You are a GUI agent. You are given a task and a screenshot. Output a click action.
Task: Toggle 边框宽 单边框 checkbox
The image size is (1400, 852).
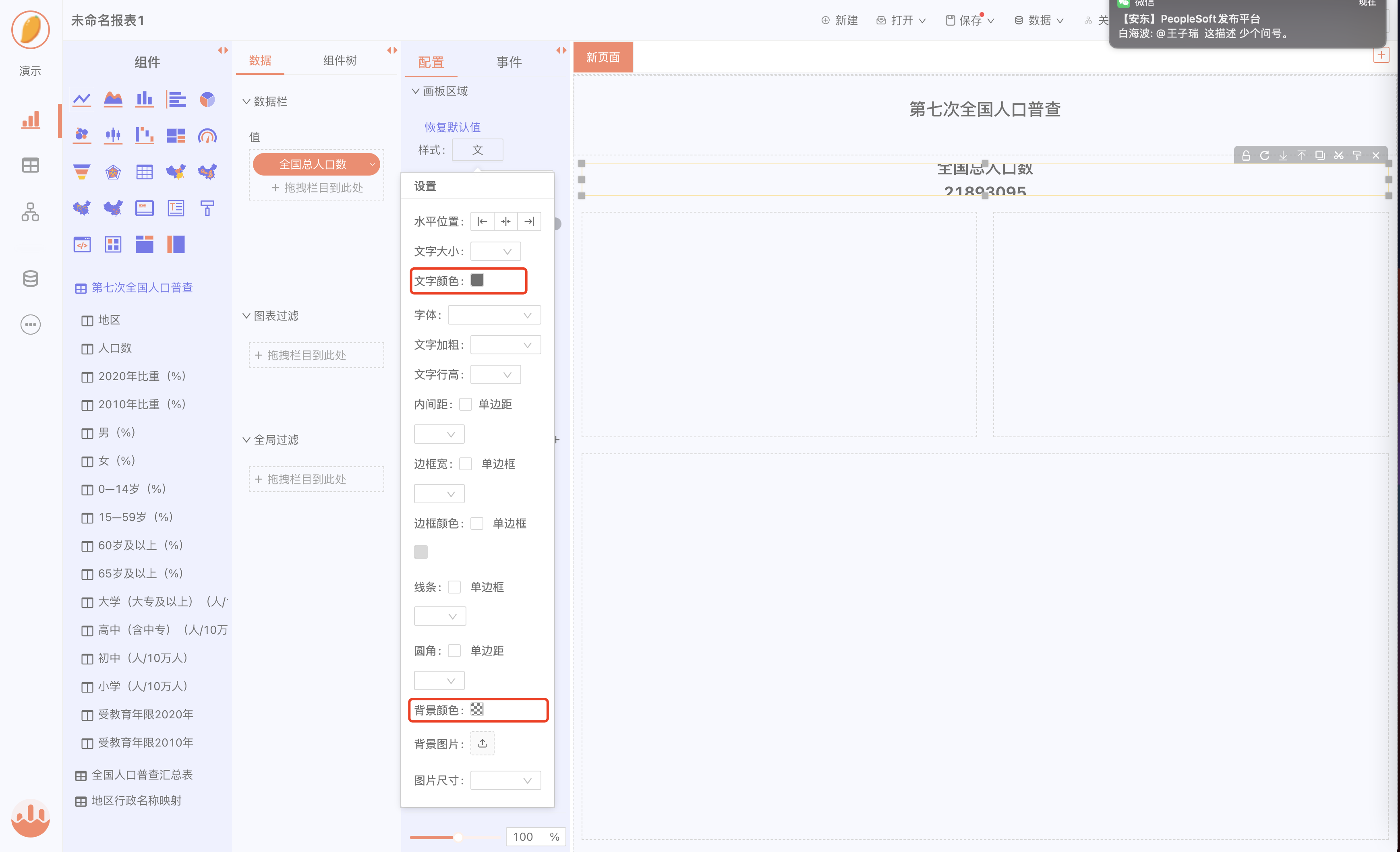[465, 463]
